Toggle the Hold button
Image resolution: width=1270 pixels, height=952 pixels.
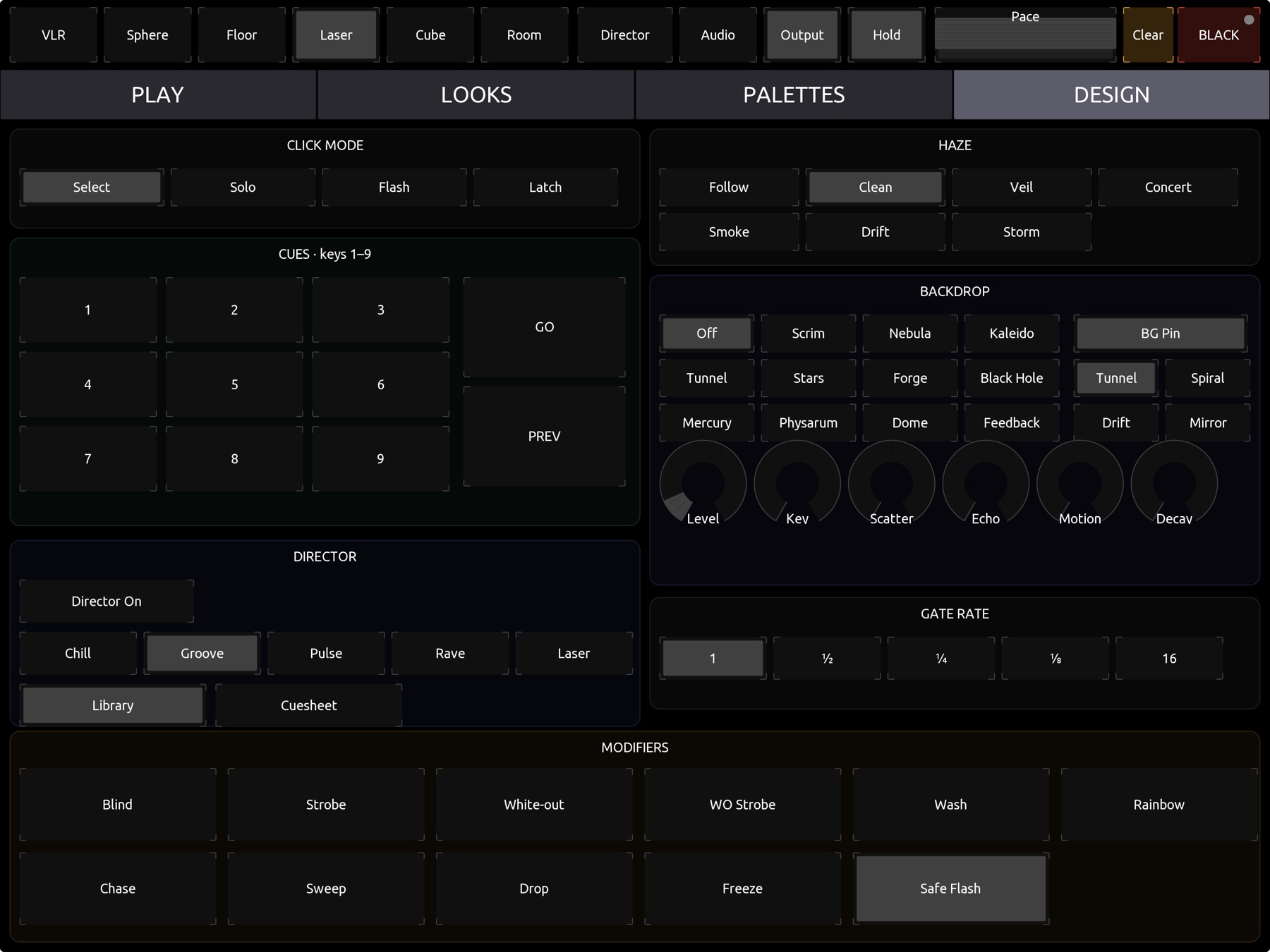[x=886, y=35]
